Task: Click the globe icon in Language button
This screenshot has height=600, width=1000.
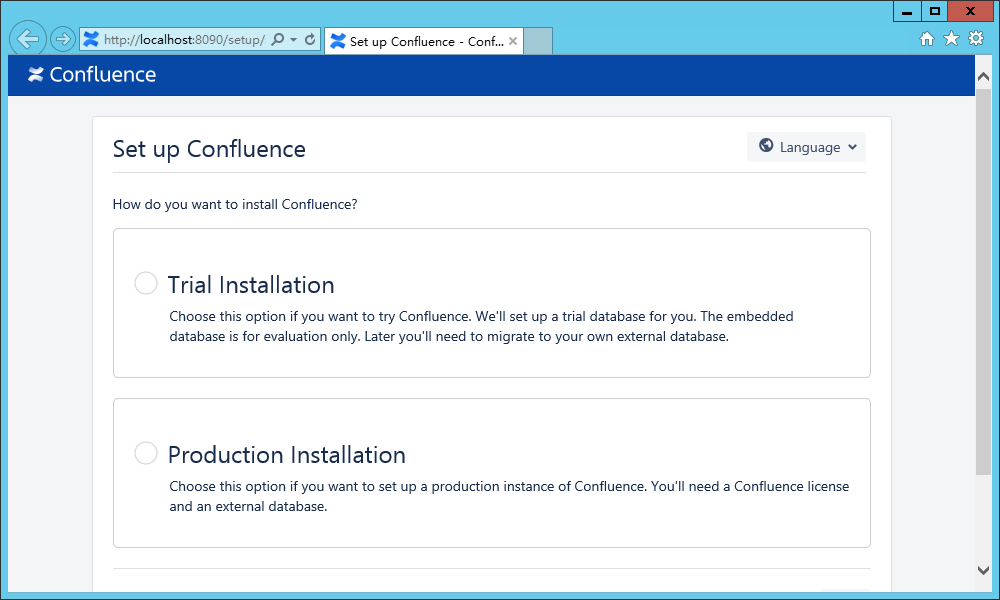Action: (x=767, y=146)
